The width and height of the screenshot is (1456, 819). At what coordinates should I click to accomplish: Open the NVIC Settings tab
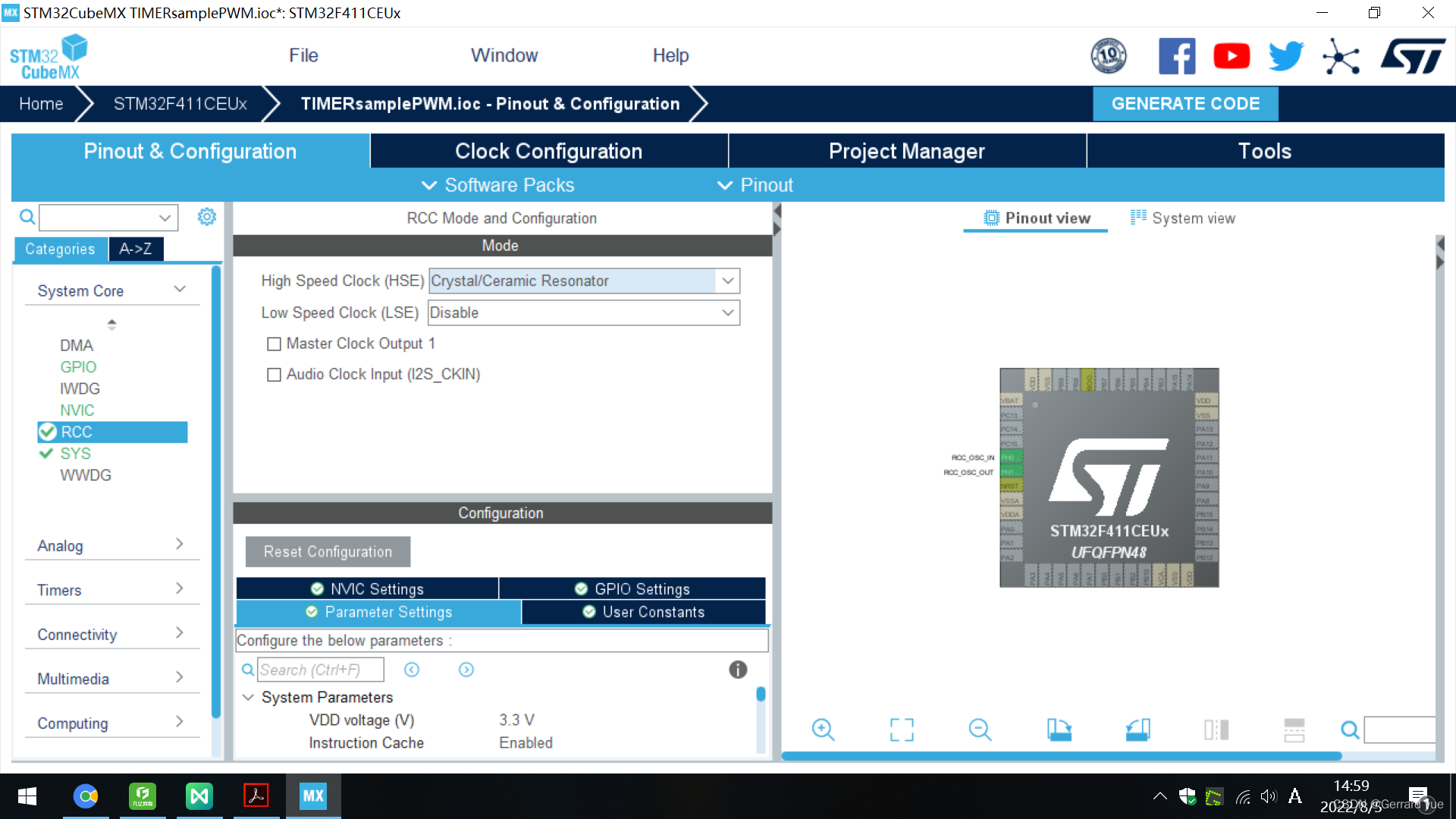pyautogui.click(x=367, y=589)
